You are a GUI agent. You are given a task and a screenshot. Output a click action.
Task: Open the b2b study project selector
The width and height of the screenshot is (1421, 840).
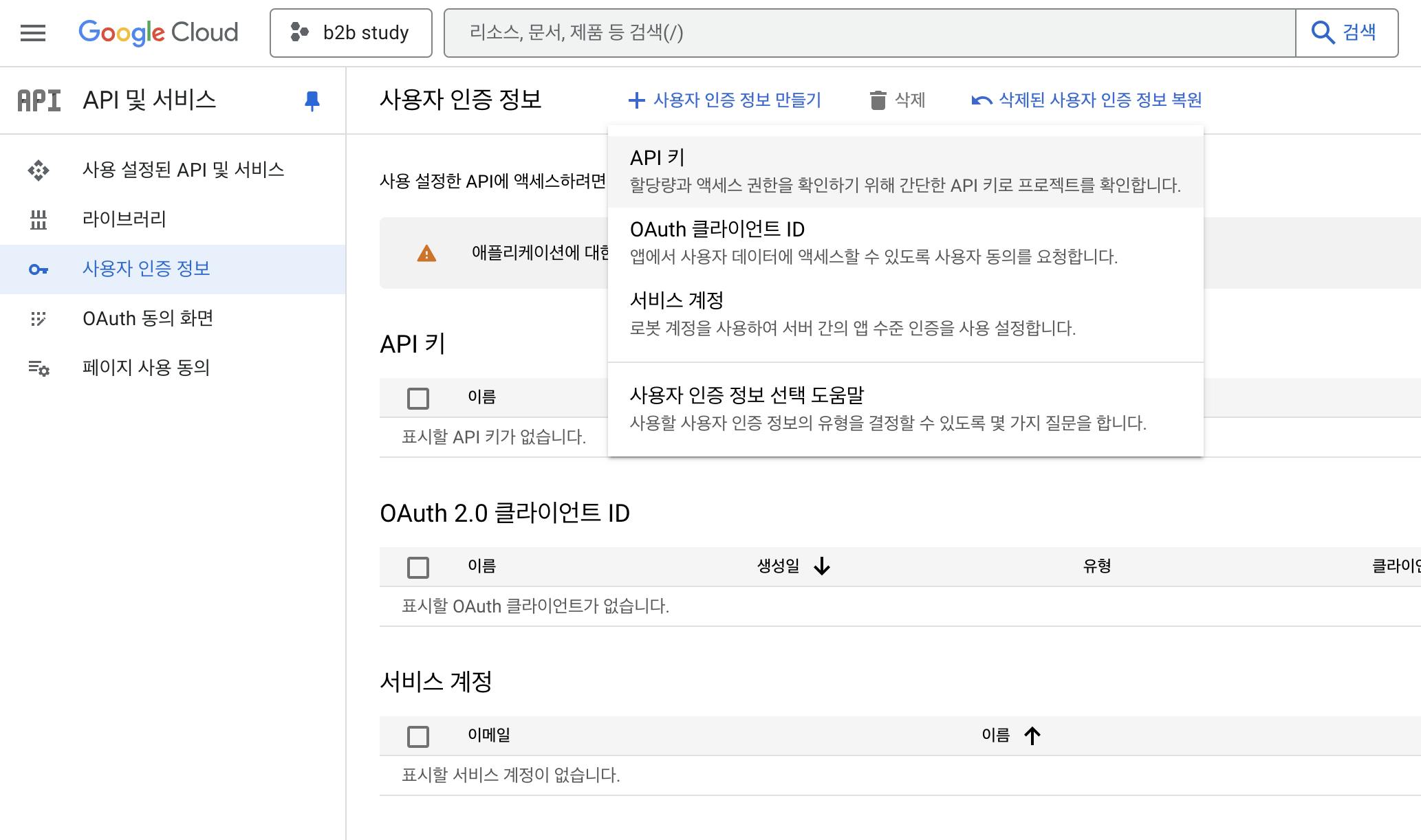tap(351, 33)
